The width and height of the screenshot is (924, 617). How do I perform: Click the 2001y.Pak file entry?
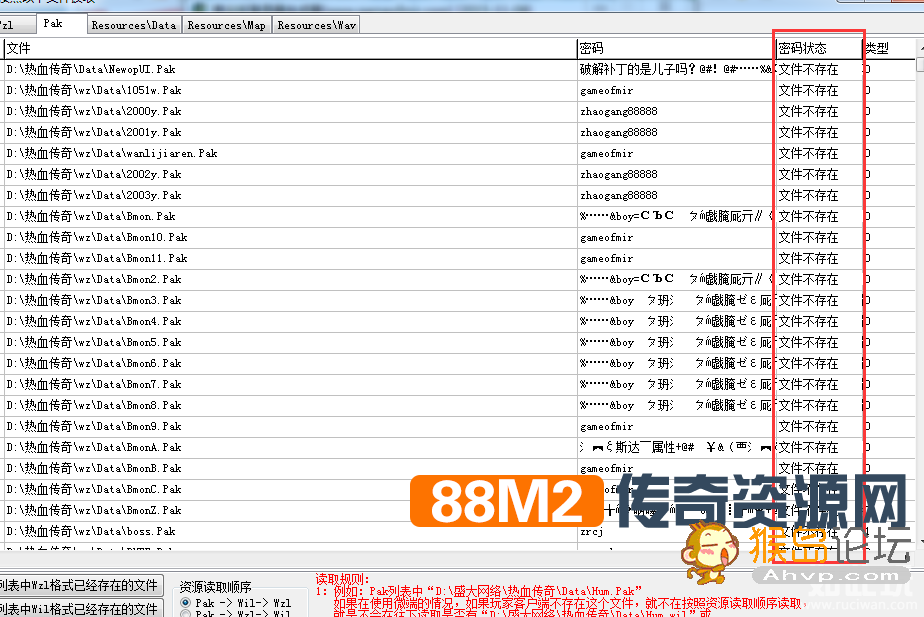pos(94,133)
